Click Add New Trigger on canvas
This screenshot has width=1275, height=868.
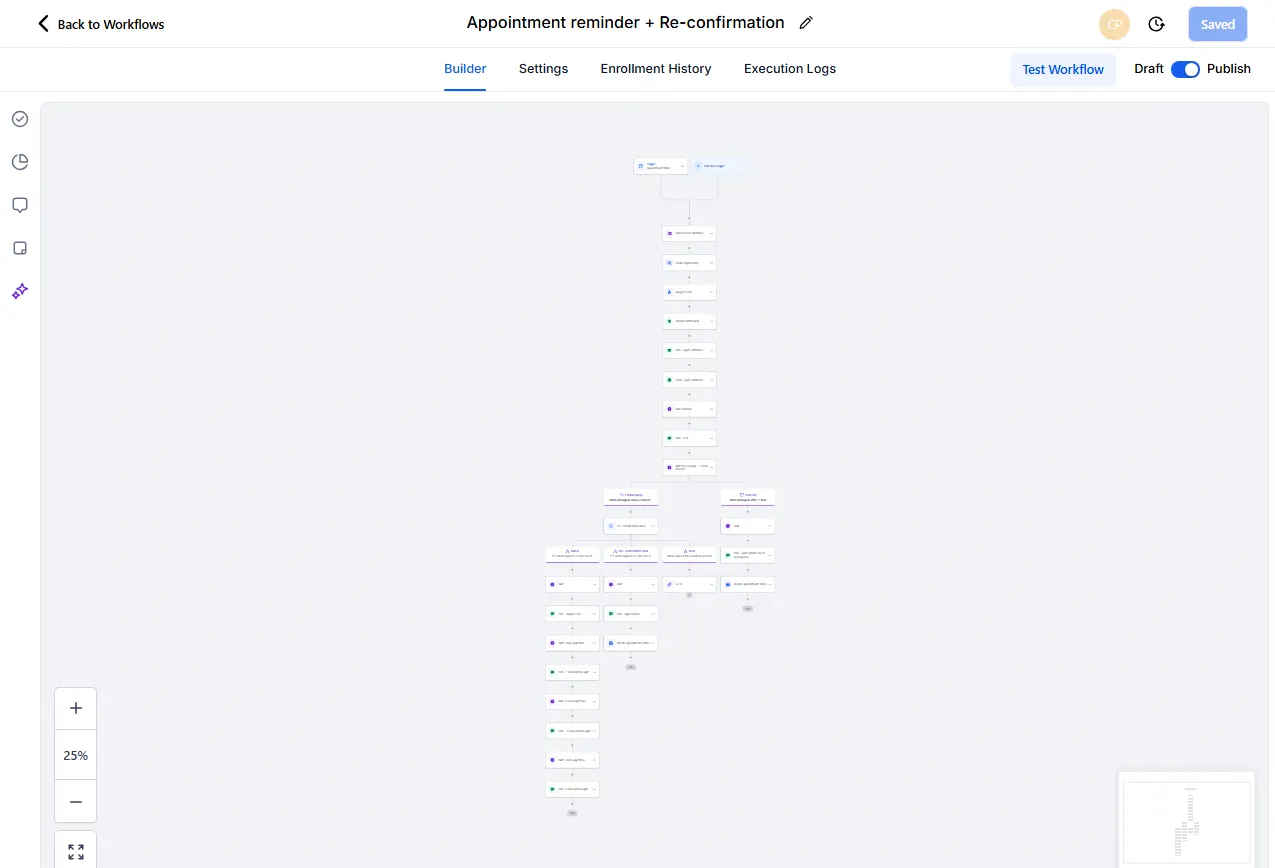click(x=718, y=166)
